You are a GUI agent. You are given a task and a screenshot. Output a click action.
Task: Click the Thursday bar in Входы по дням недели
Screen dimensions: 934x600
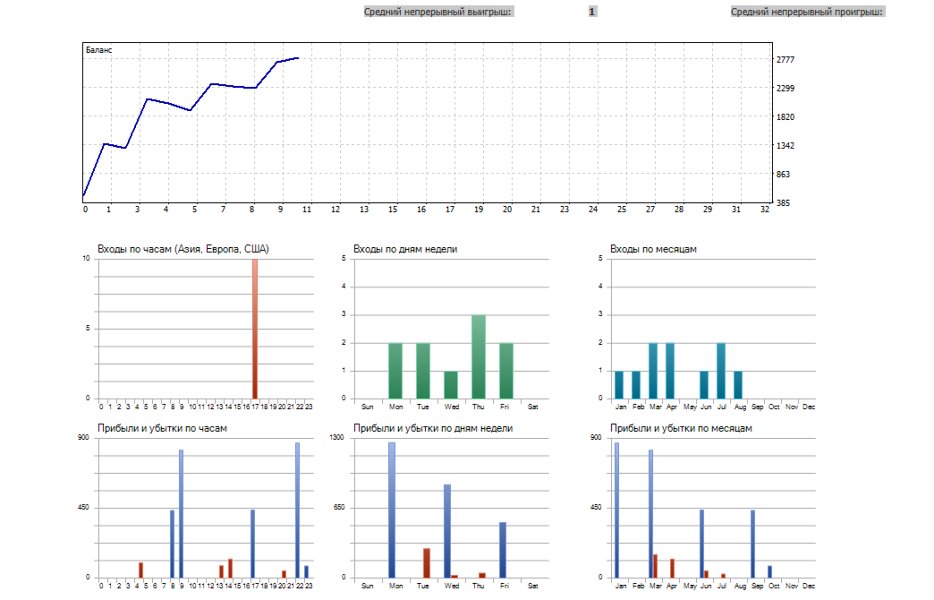coord(478,357)
